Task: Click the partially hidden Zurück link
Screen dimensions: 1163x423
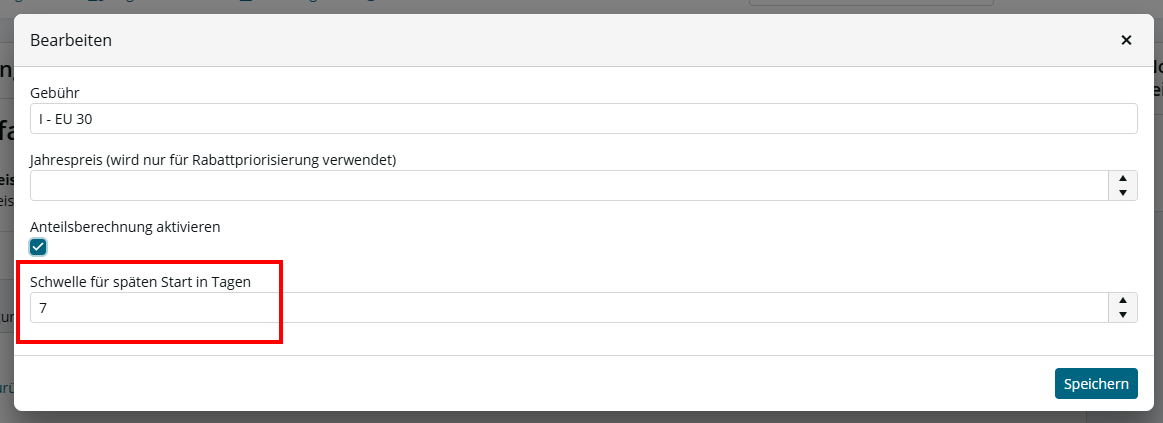Action: [5, 387]
